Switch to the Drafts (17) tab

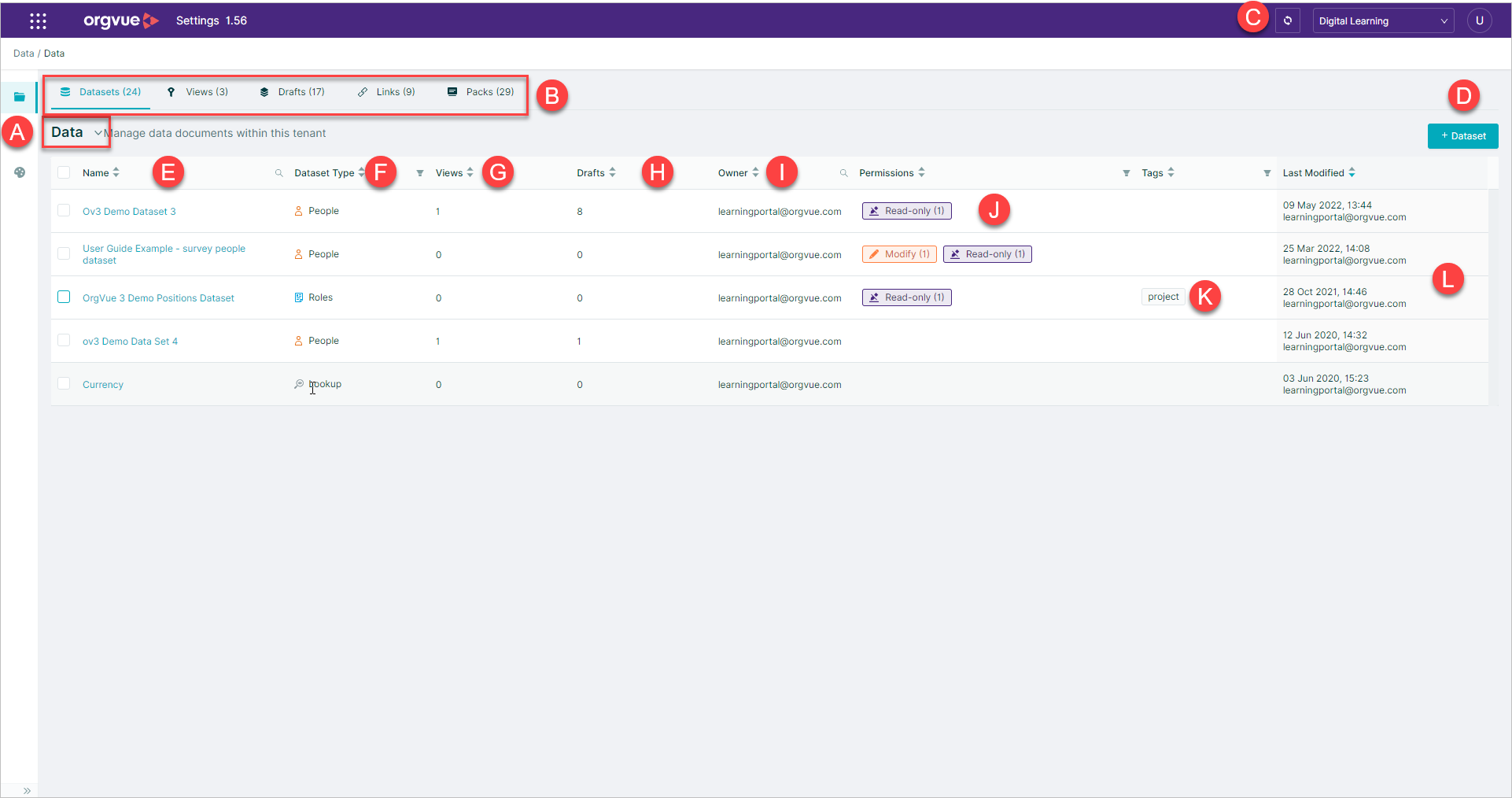(x=292, y=92)
